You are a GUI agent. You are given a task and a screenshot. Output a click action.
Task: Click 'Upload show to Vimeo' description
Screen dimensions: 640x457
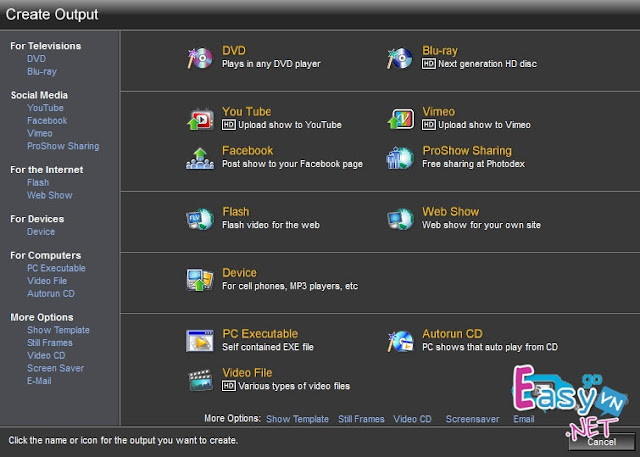(484, 125)
